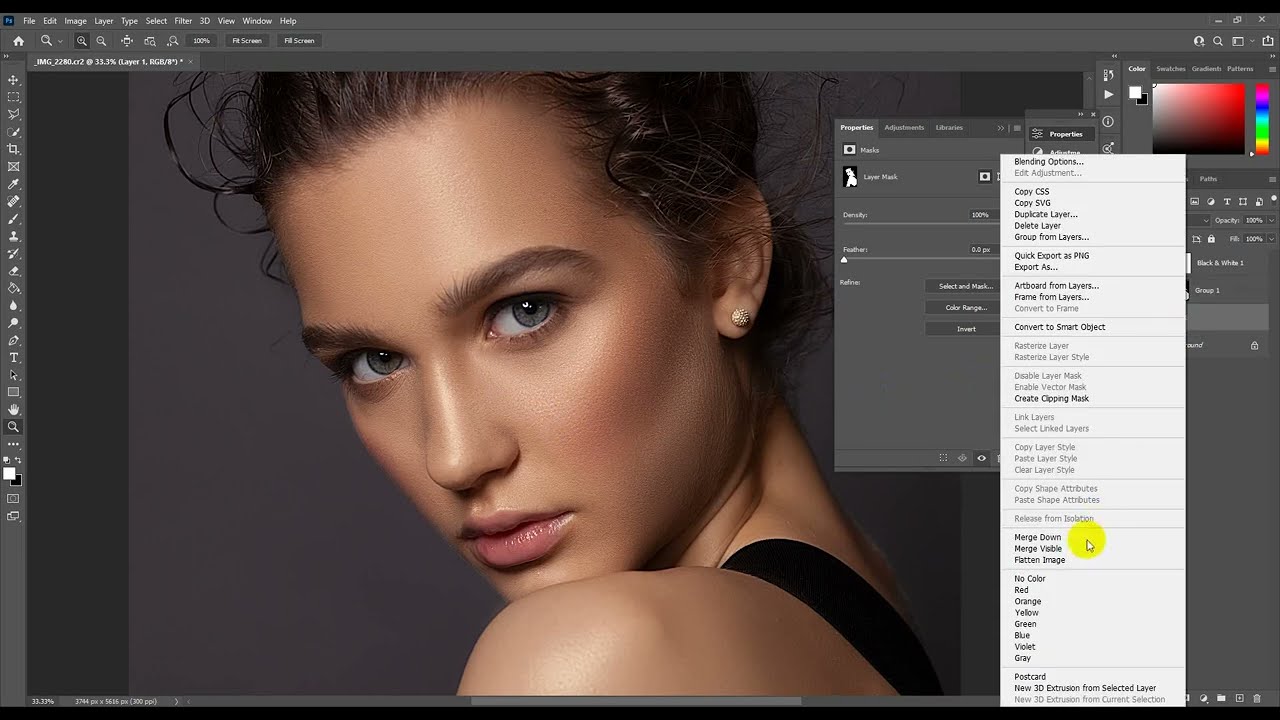
Task: Select the Blur tool
Action: (x=14, y=305)
